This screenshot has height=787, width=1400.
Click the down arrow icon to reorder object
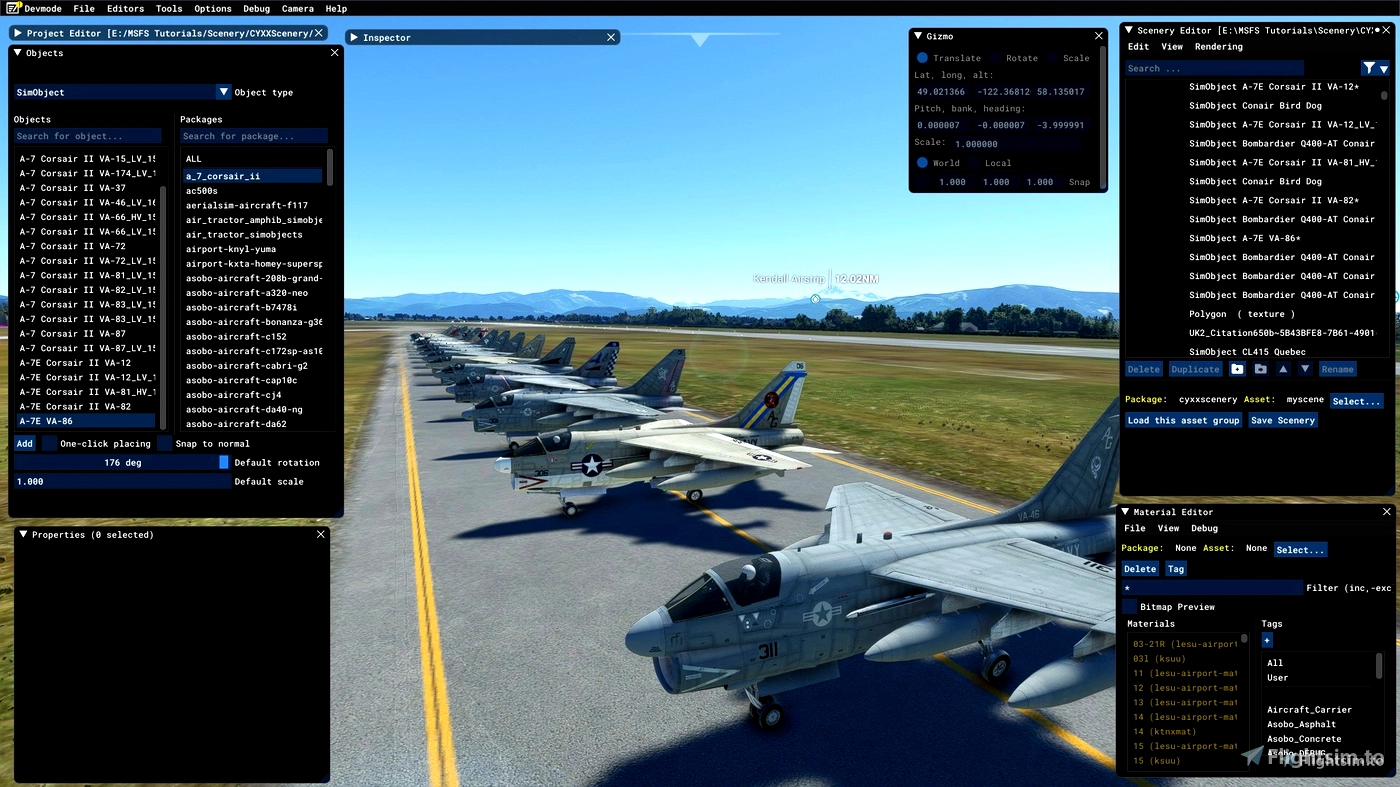coord(1305,369)
